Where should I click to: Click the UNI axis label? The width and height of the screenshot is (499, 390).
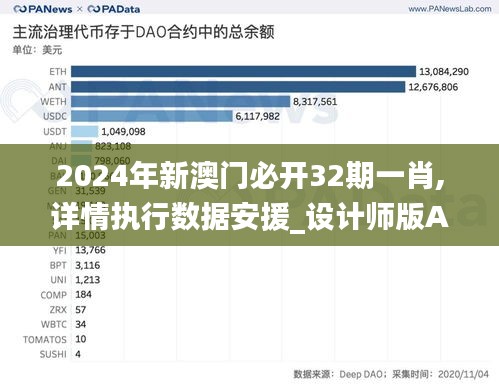[59, 280]
